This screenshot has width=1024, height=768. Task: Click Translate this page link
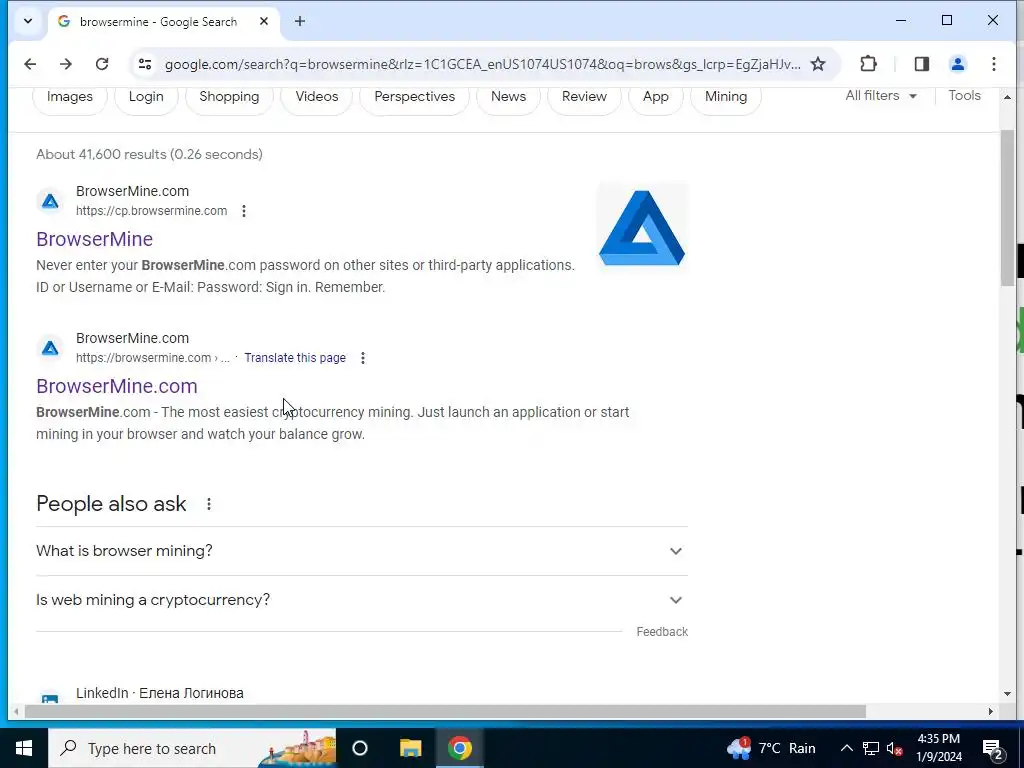point(295,358)
